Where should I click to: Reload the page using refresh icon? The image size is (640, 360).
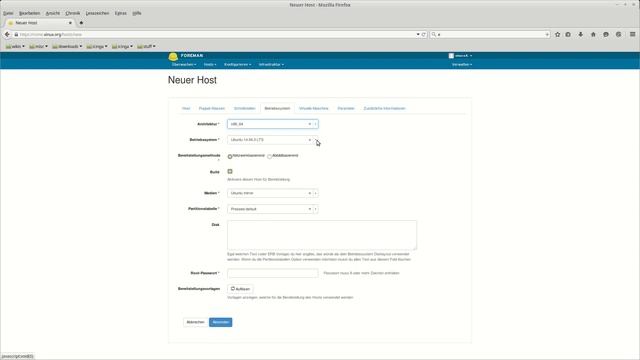(x=424, y=35)
